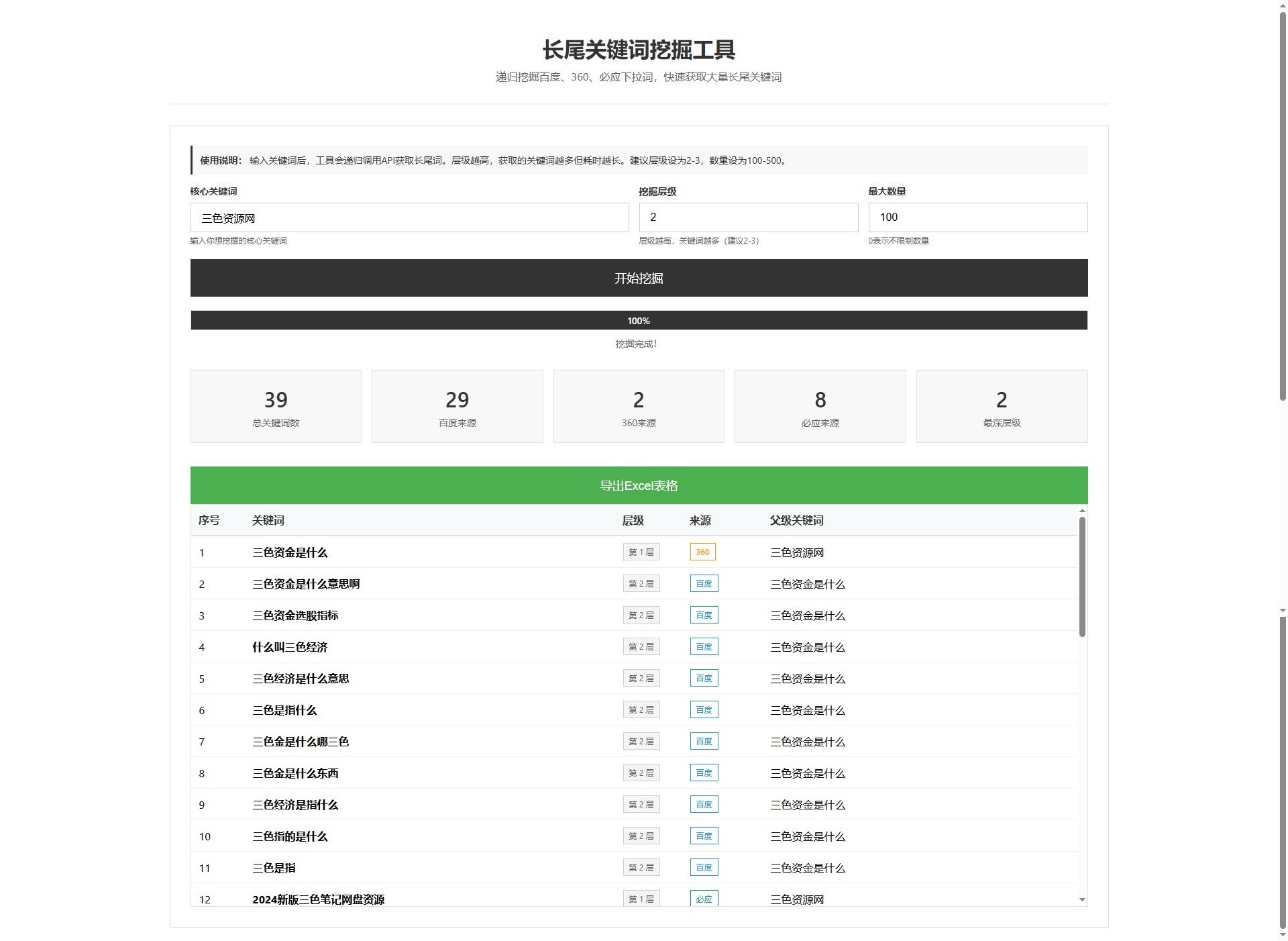Click the 关键词 column header
1288x941 pixels.
(x=268, y=519)
